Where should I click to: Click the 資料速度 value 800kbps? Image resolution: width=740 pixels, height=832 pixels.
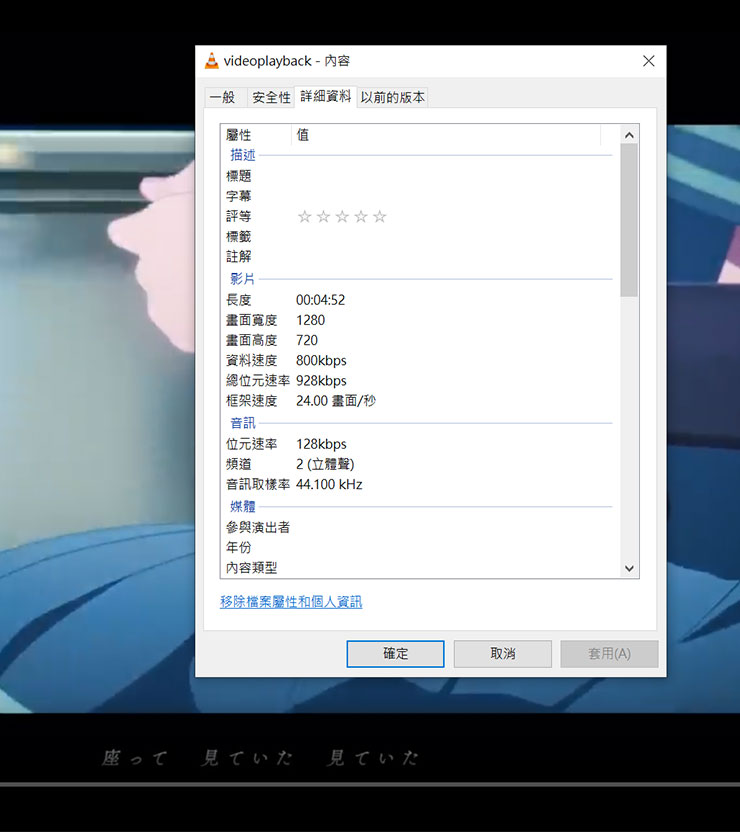321,361
